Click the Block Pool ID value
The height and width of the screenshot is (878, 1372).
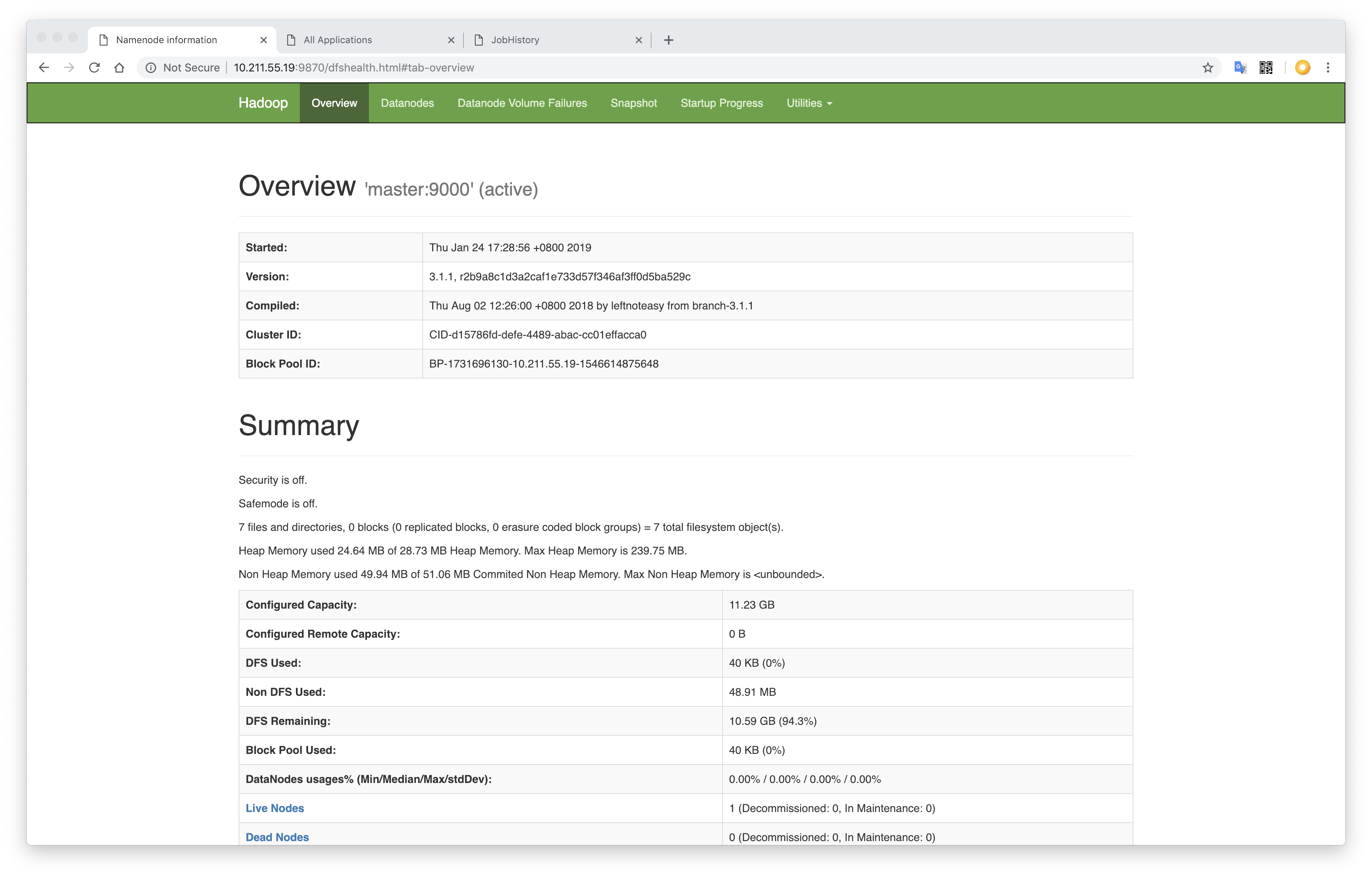544,364
